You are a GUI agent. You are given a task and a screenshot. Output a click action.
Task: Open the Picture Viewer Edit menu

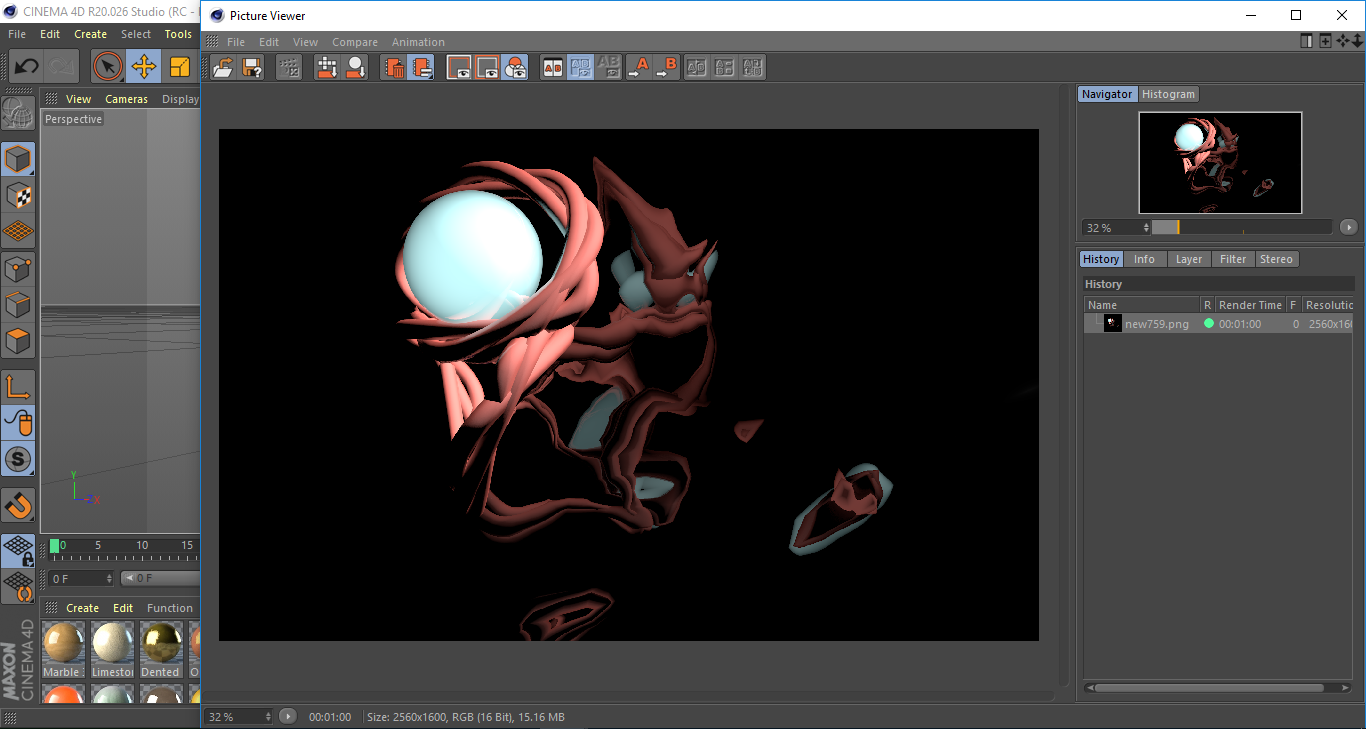pos(269,42)
